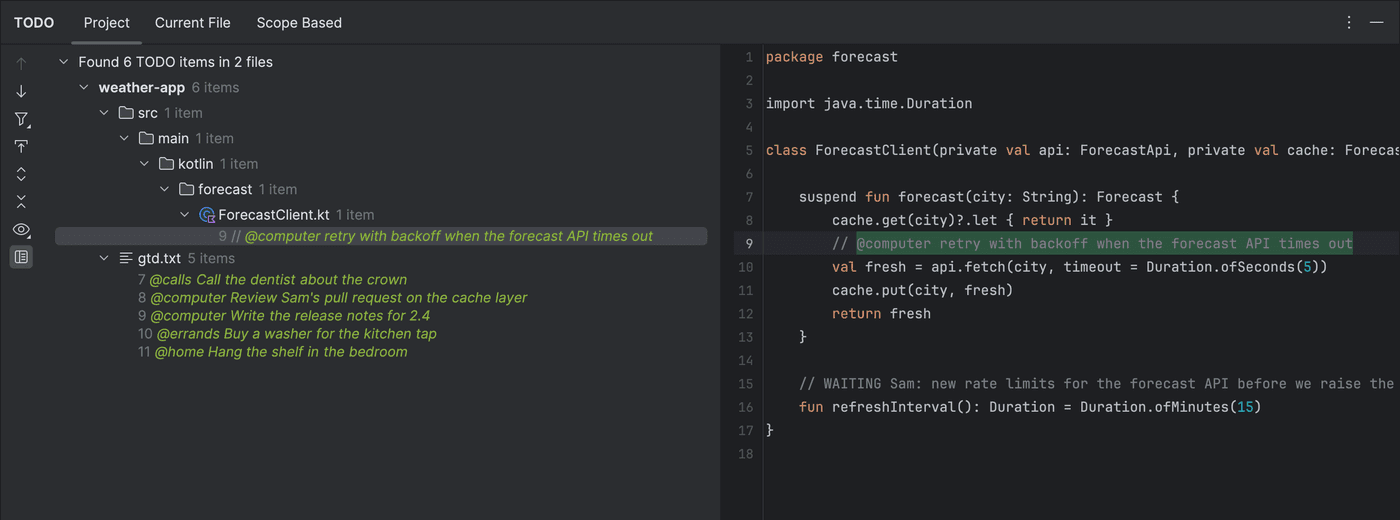Click the TODO panel title
The width and height of the screenshot is (1400, 520).
pyautogui.click(x=34, y=22)
